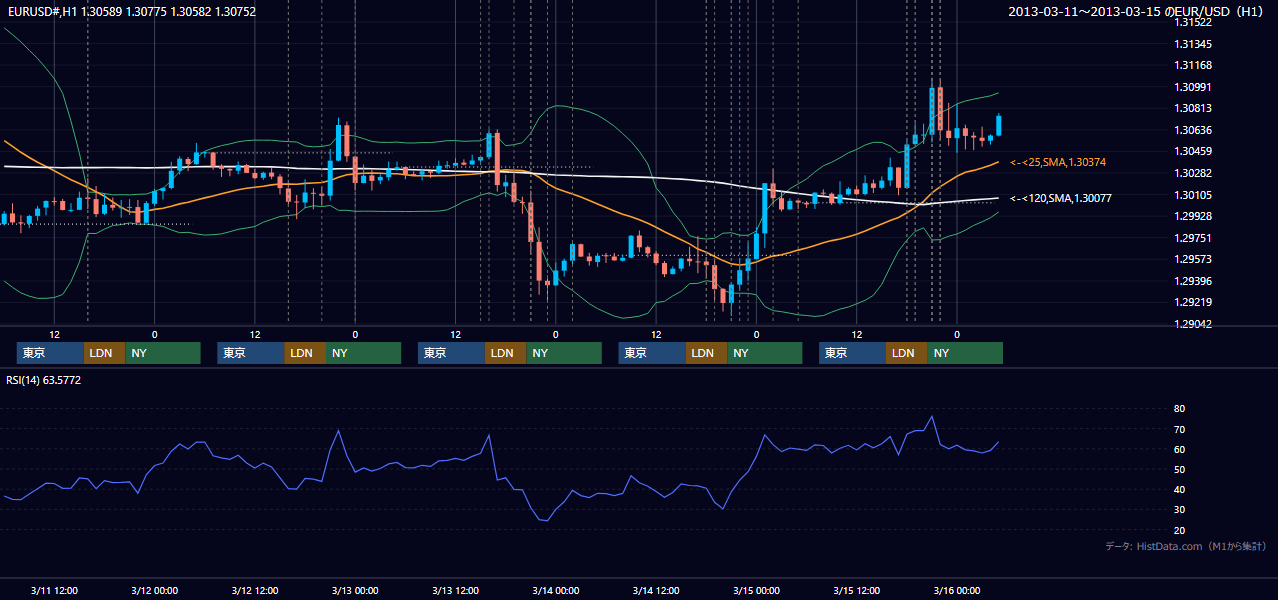Click the 3/12 12:00 time axis label
This screenshot has width=1278, height=600.
point(254,590)
